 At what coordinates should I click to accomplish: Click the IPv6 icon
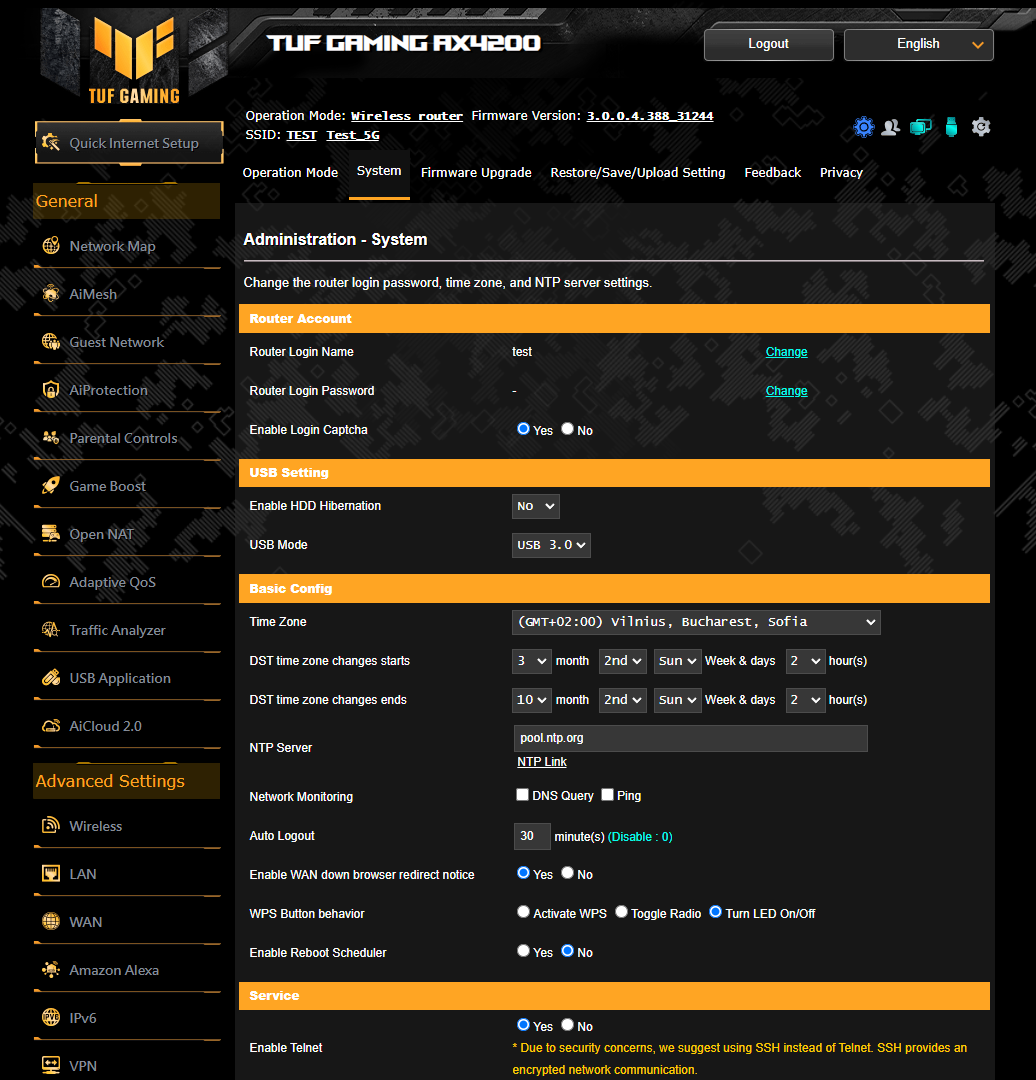[x=51, y=1017]
